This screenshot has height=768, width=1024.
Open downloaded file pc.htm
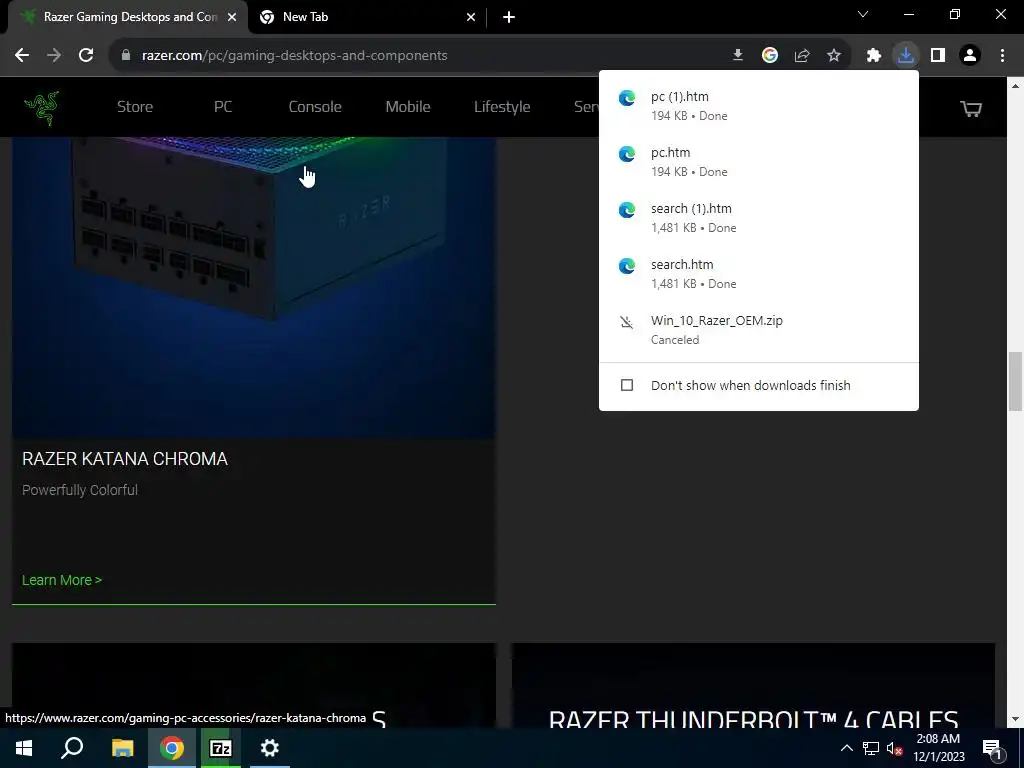click(759, 162)
